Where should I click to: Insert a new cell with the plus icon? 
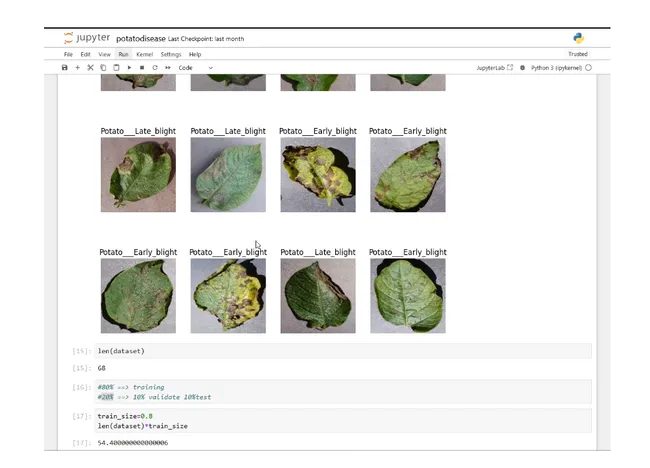78,68
